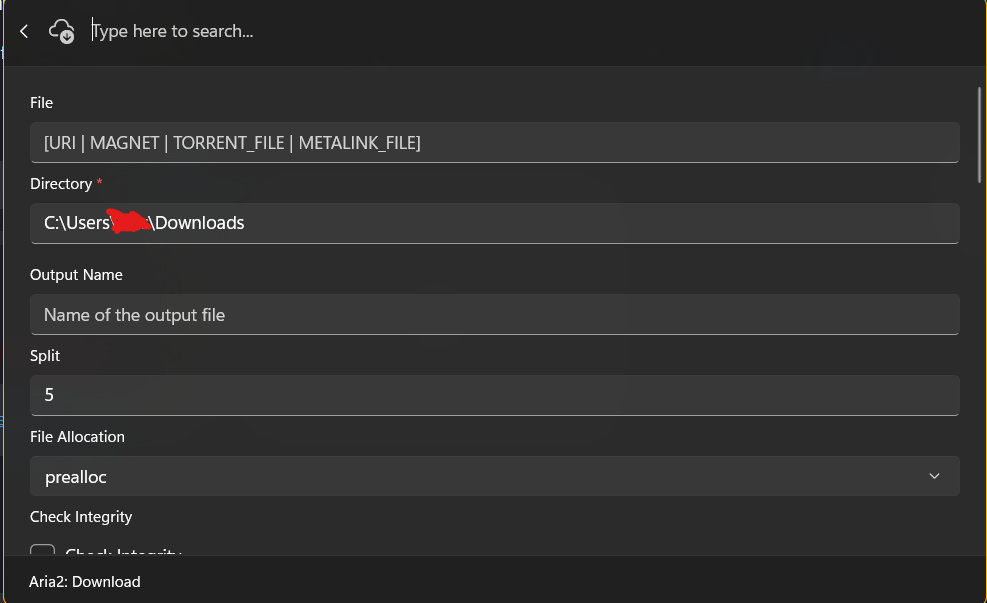Click the 'Aria2: Download' footer label
The width and height of the screenshot is (987, 603).
point(85,581)
